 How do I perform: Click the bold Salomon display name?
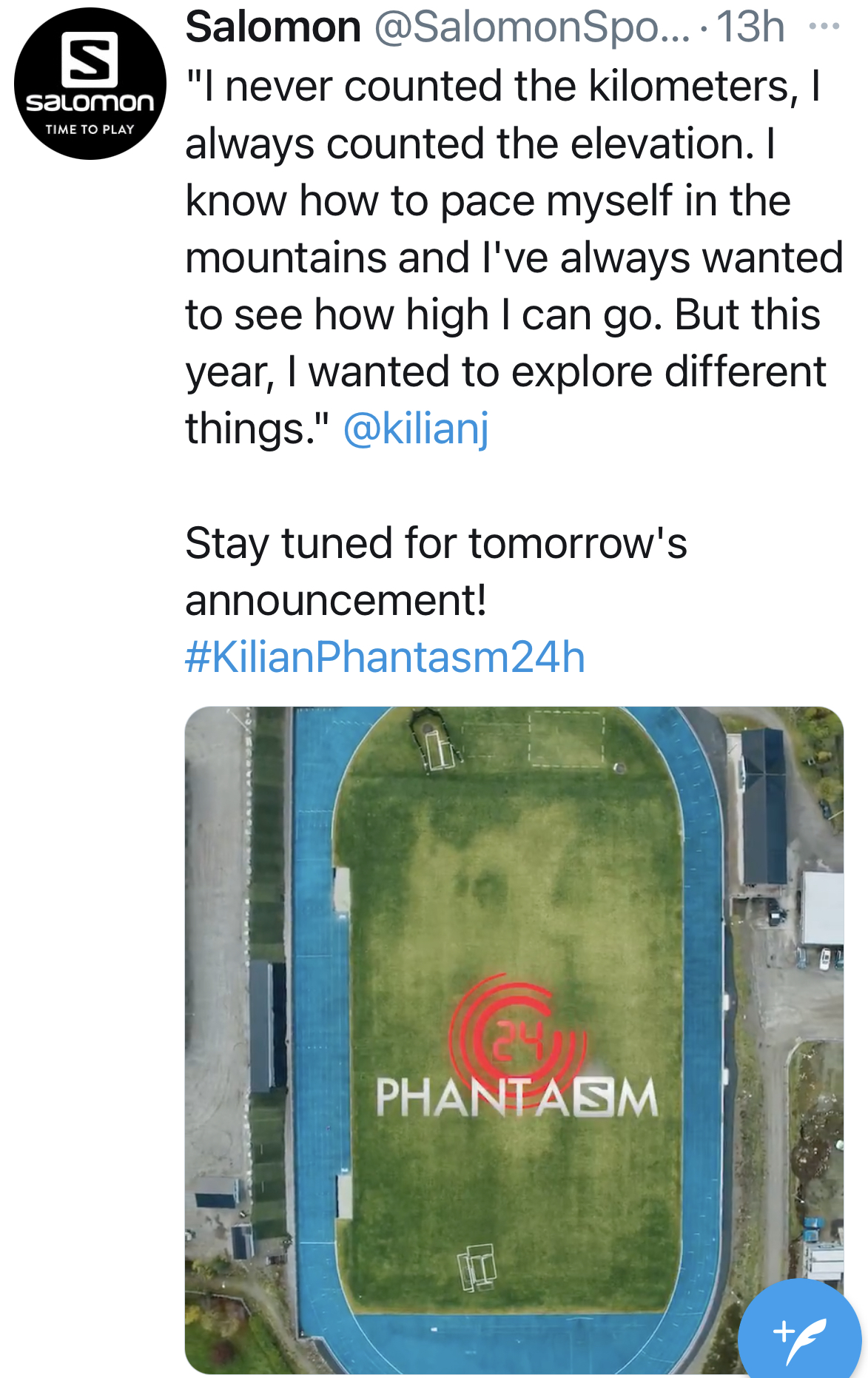(x=273, y=27)
